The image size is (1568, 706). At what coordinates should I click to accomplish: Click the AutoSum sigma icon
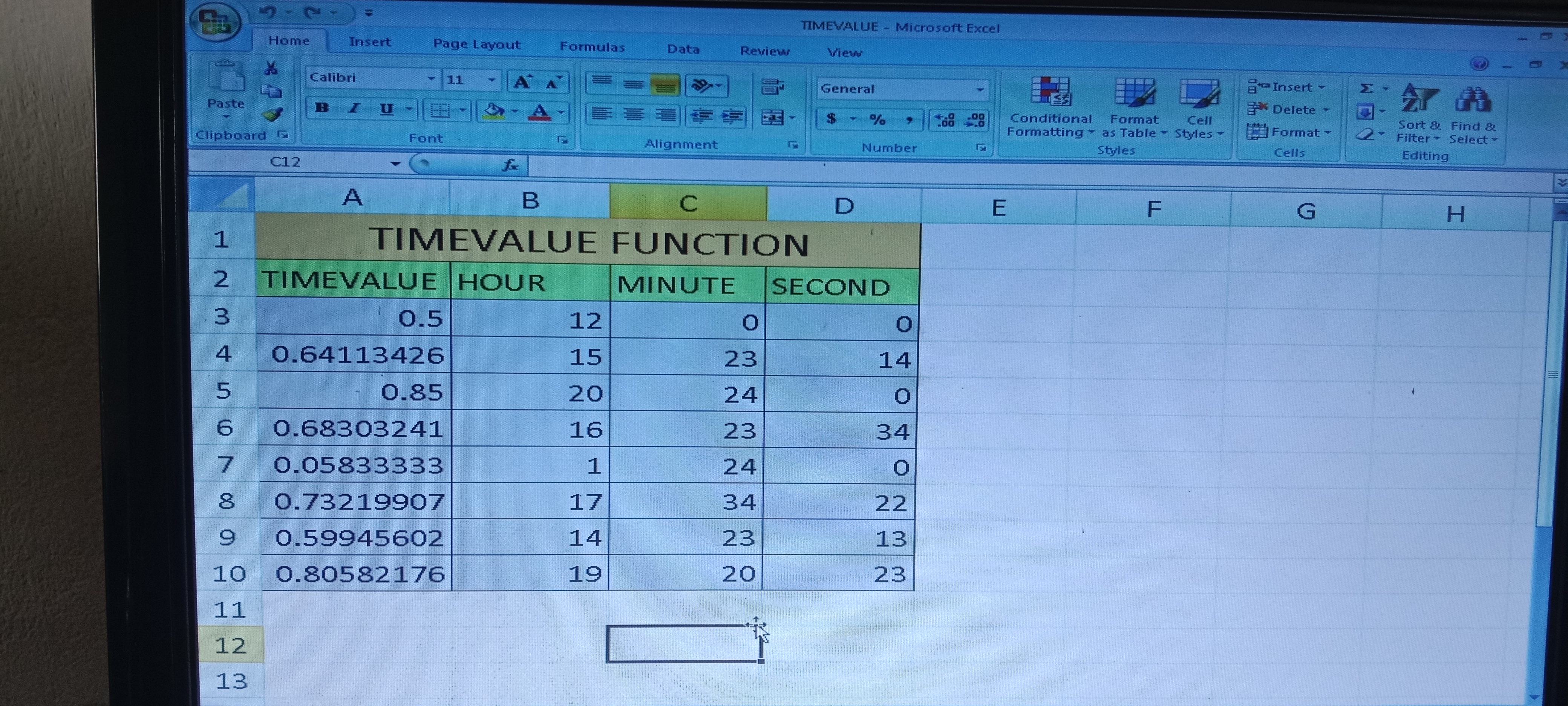click(x=1366, y=88)
